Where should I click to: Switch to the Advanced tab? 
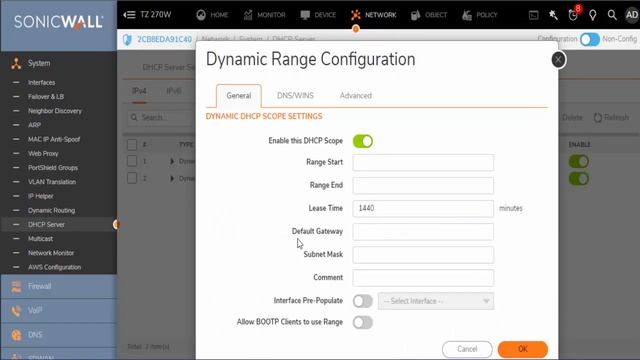(356, 96)
